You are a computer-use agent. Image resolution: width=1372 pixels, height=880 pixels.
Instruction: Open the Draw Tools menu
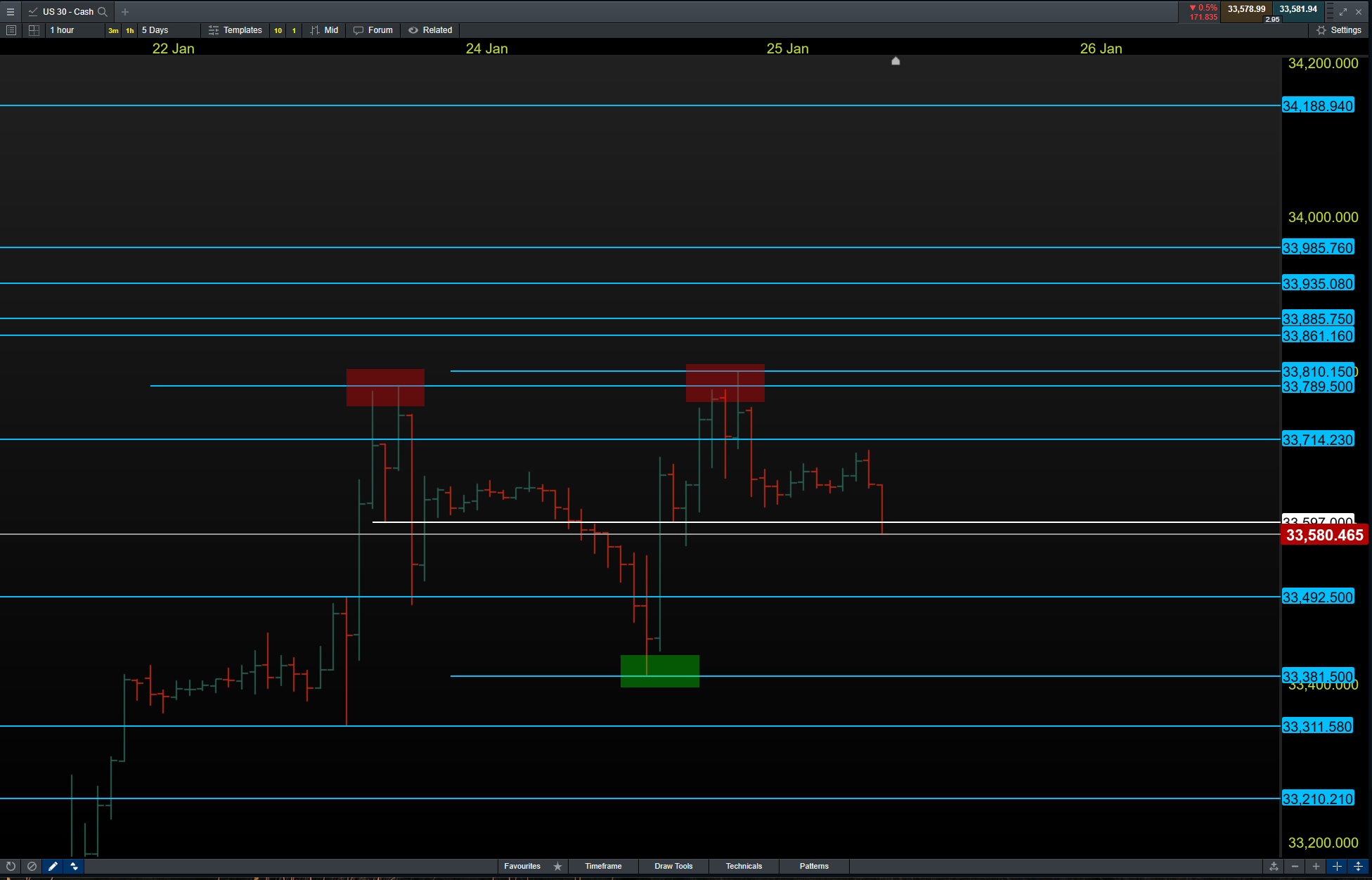point(673,866)
